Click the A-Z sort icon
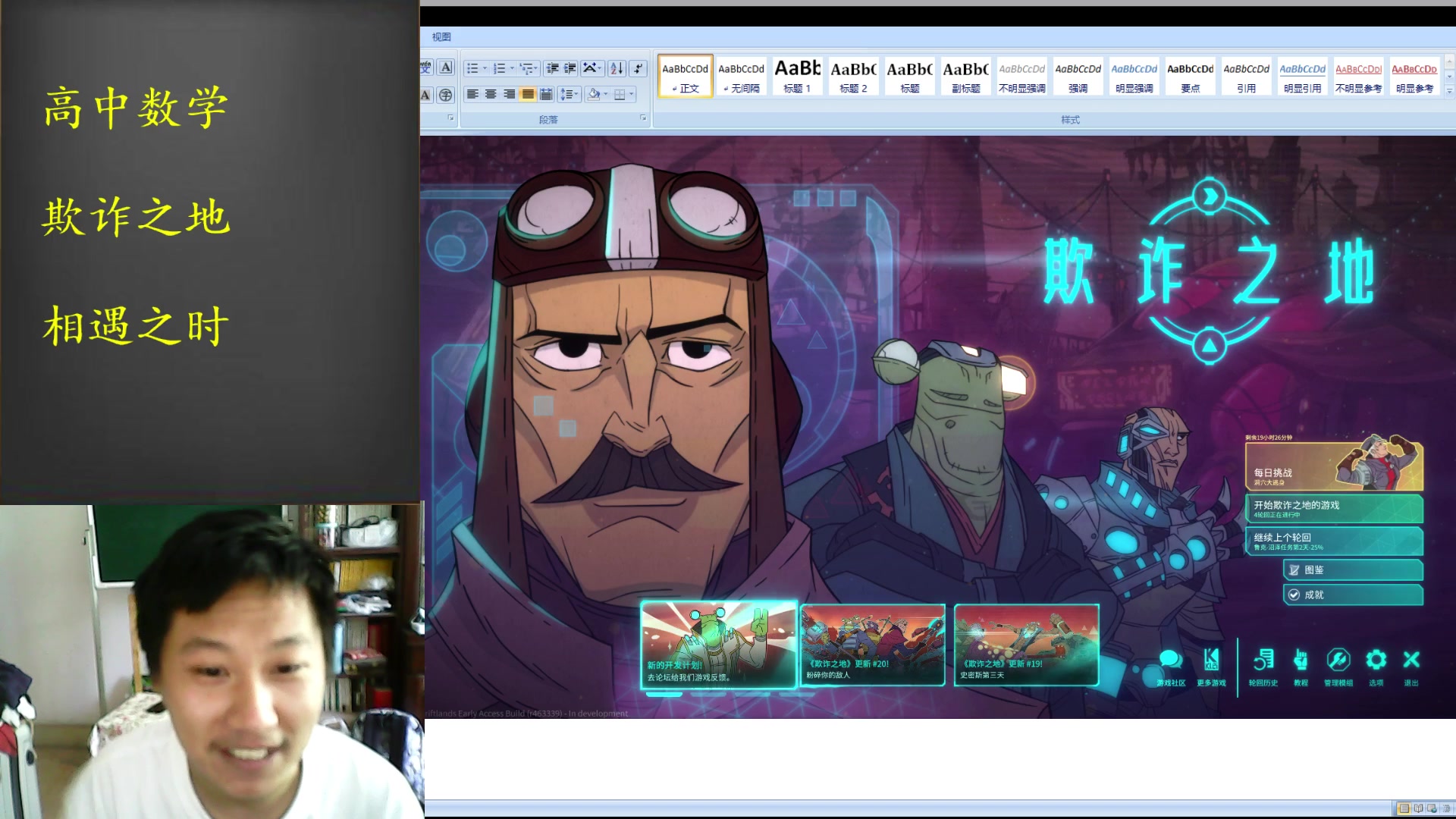Viewport: 1456px width, 819px height. coord(617,68)
